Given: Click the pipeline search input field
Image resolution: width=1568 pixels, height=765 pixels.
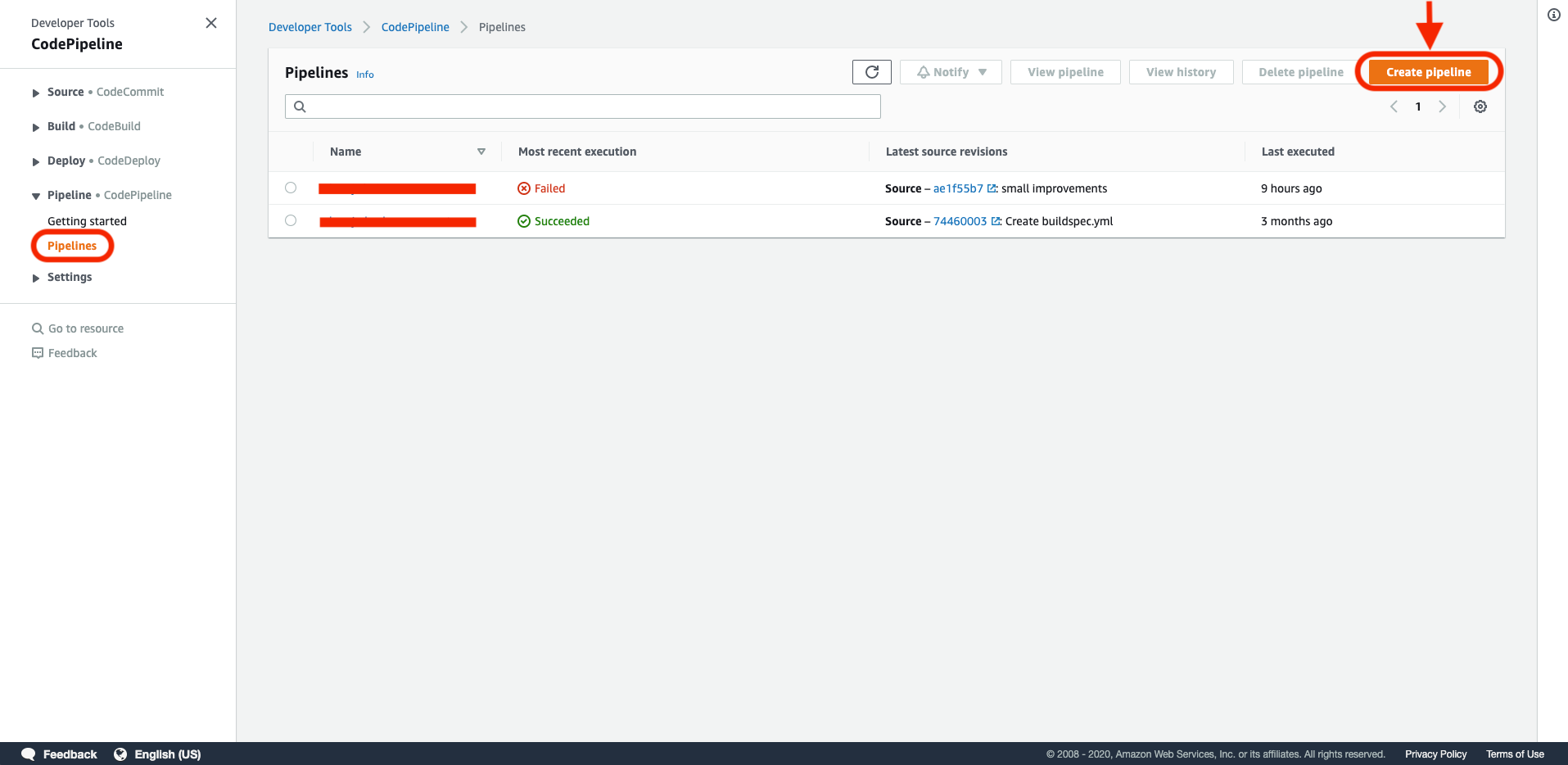Looking at the screenshot, I should point(581,106).
